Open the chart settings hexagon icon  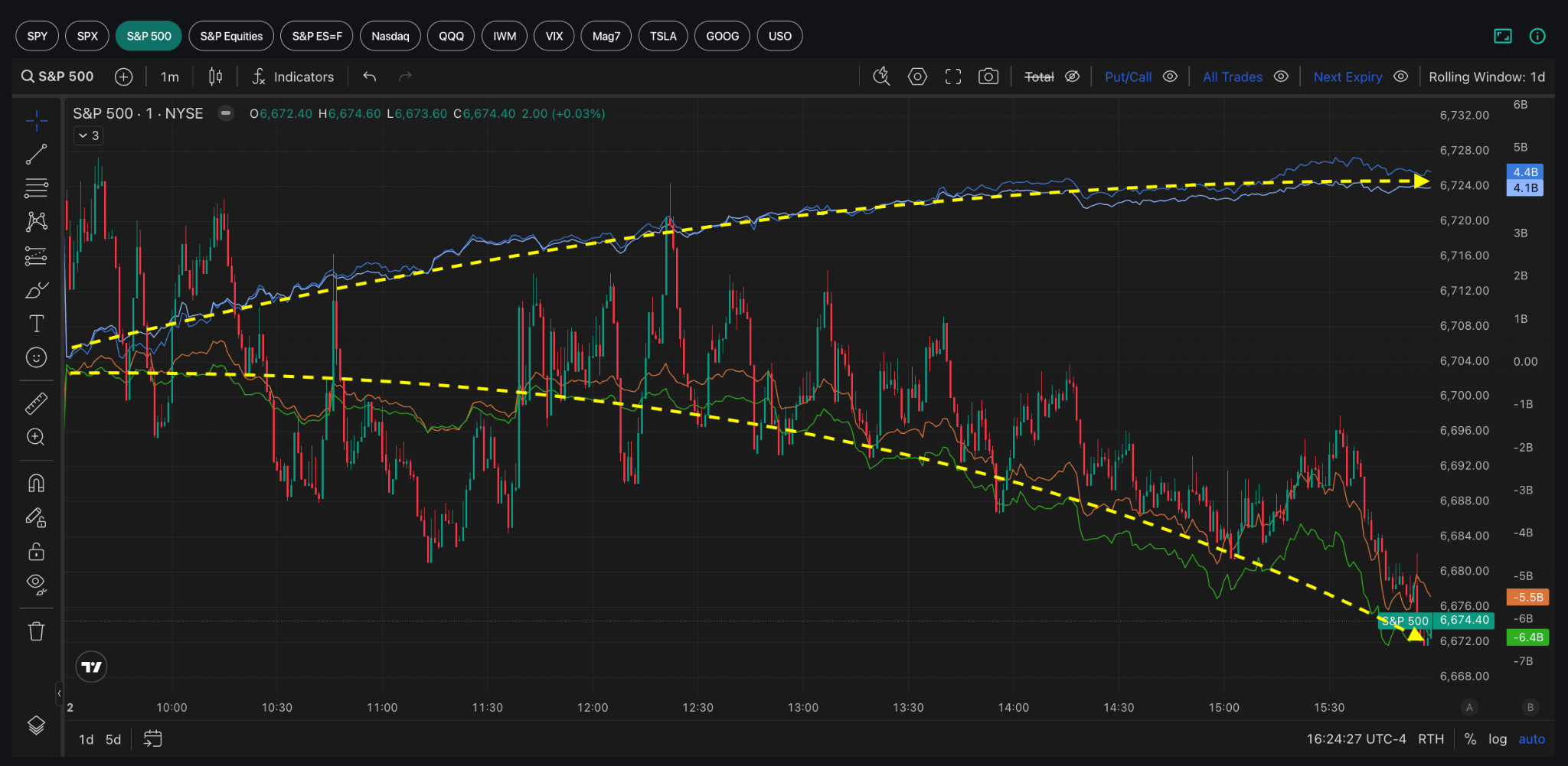point(917,77)
